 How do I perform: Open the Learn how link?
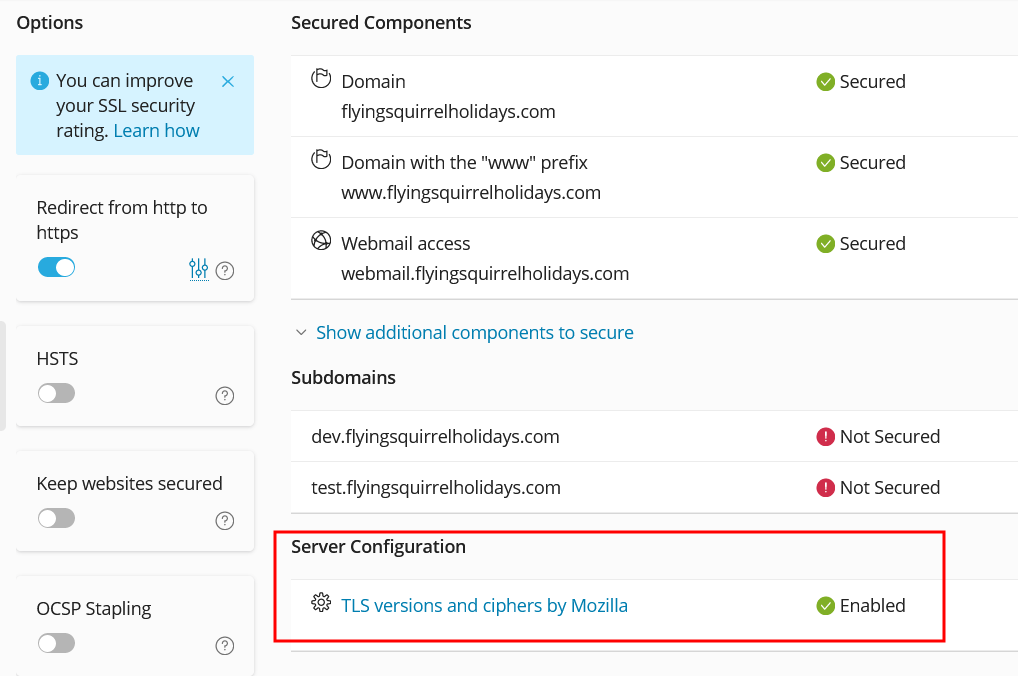pos(156,131)
